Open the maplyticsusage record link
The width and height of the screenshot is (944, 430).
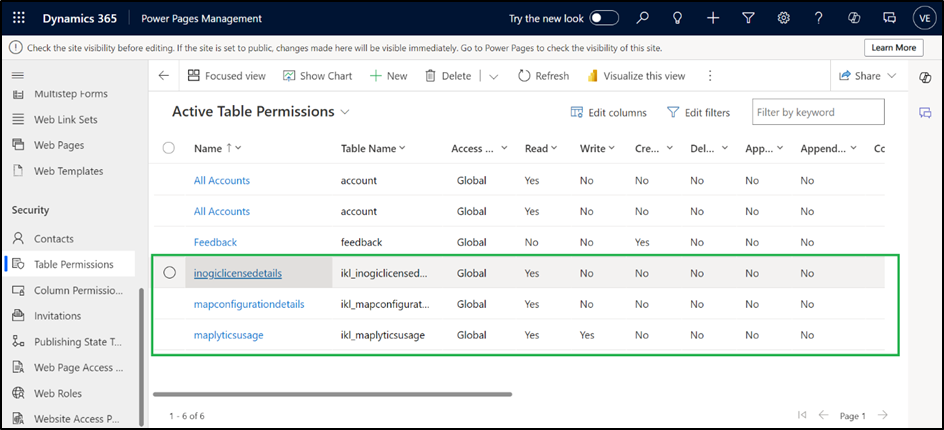[x=228, y=335]
